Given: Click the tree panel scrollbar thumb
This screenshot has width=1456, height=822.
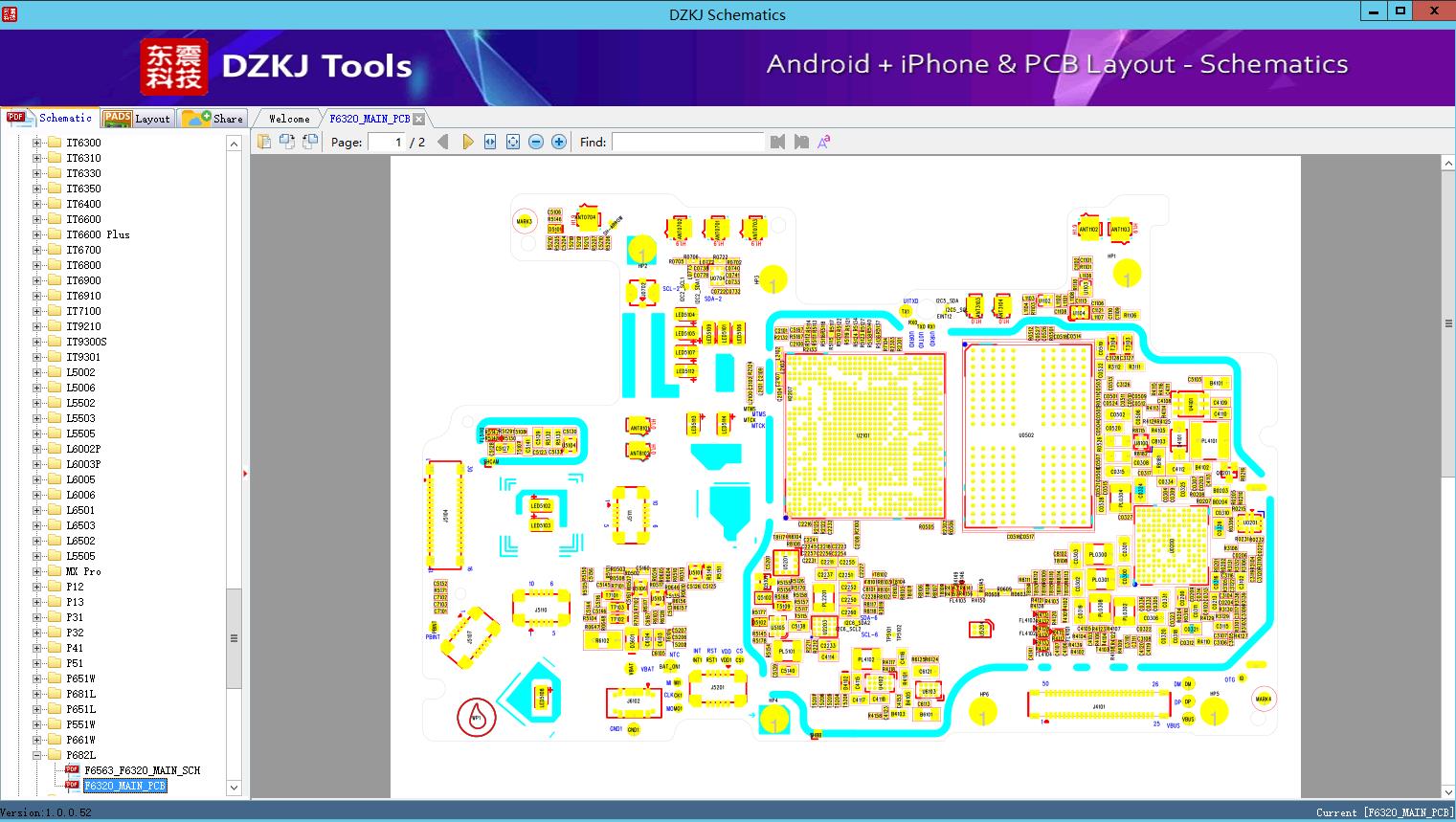Looking at the screenshot, I should click(234, 638).
